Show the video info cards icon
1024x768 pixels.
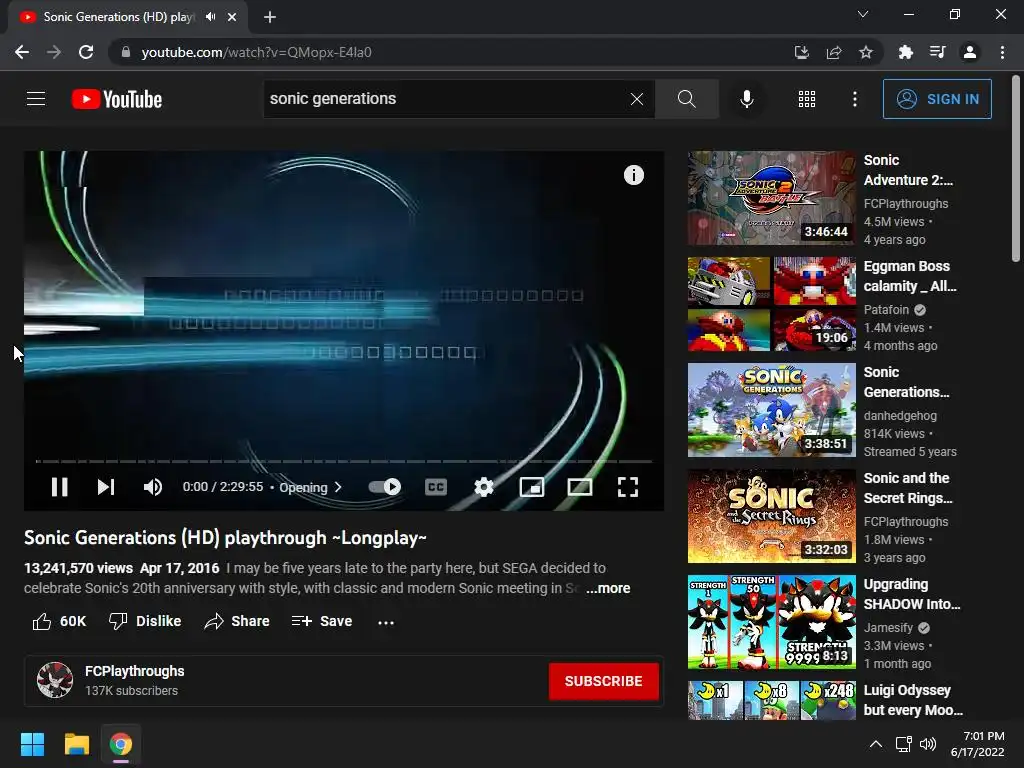click(x=633, y=175)
